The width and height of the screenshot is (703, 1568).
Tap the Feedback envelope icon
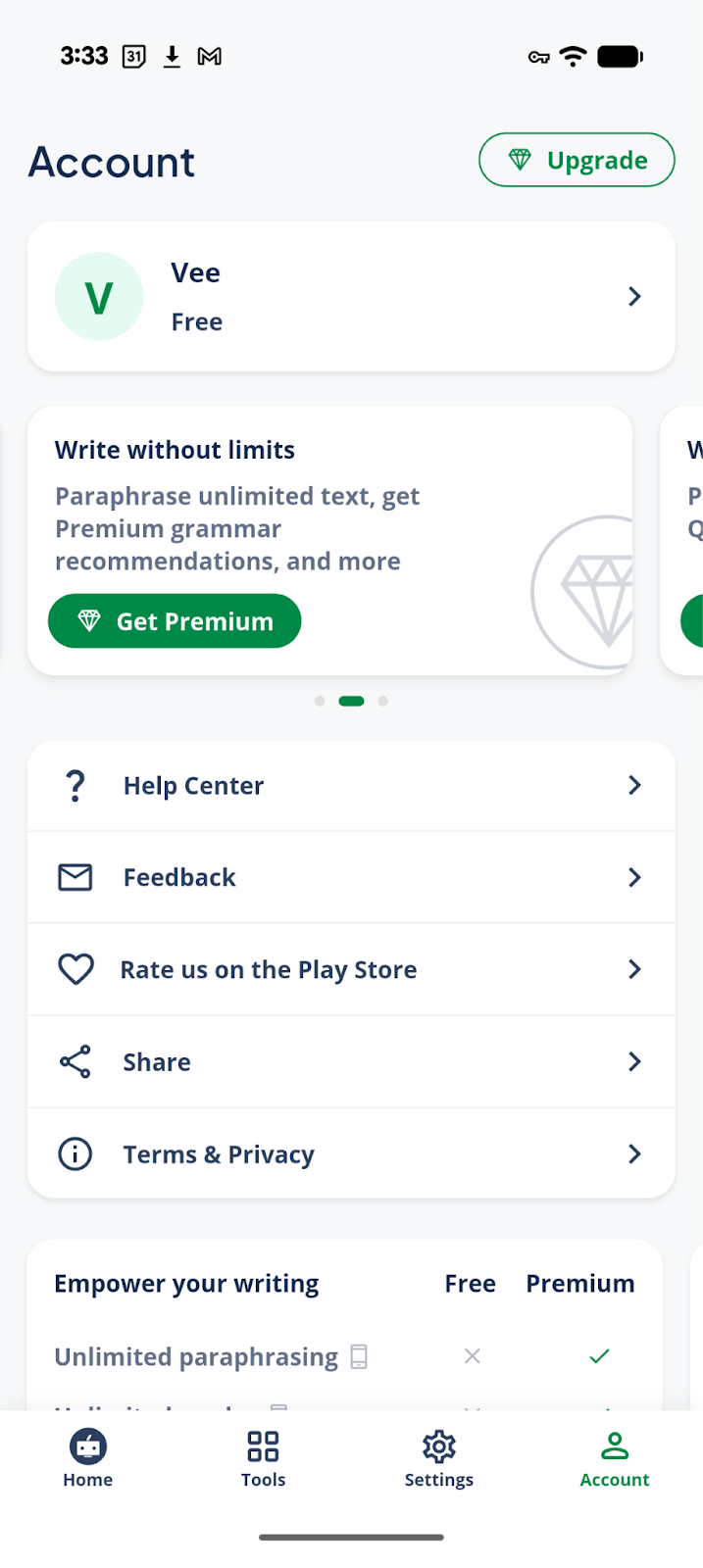(75, 877)
